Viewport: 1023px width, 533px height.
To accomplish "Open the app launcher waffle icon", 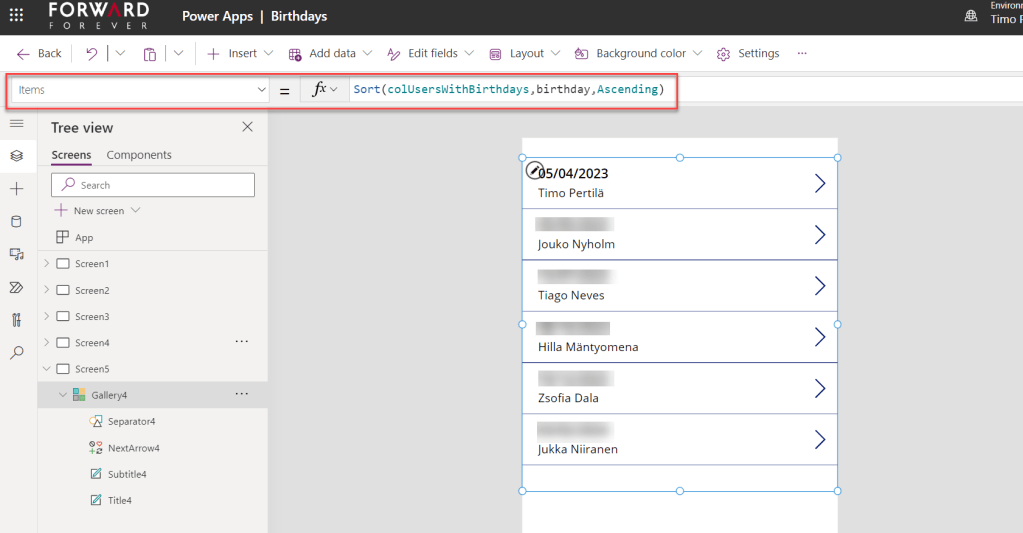I will (x=16, y=16).
